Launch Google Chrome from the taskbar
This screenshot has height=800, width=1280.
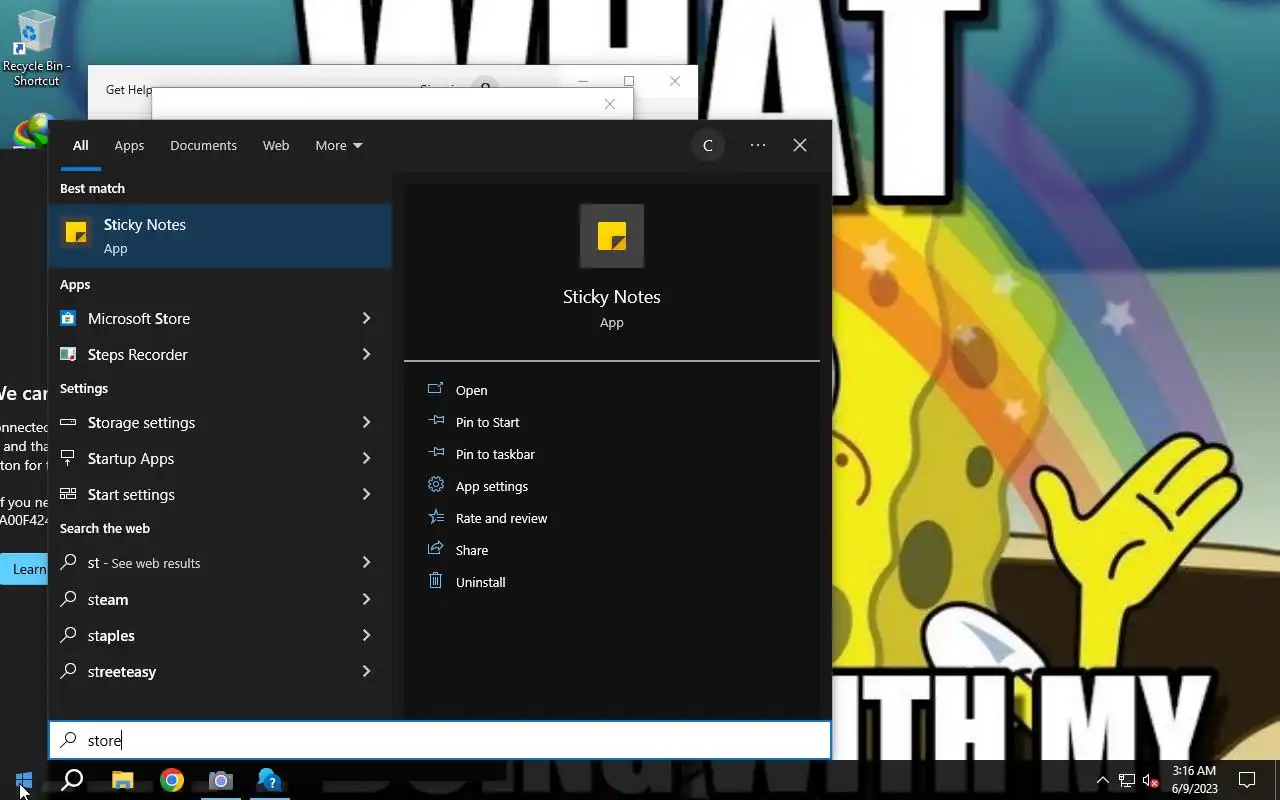(172, 780)
